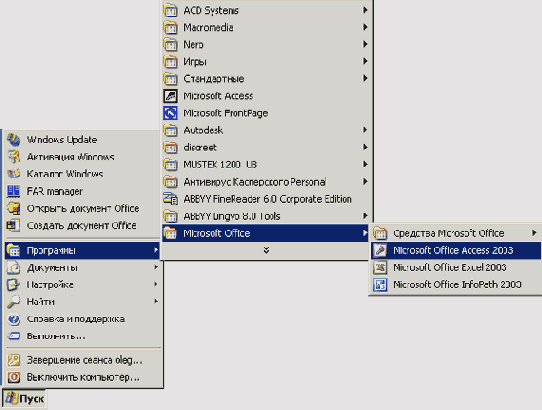Screen dimensions: 542x410
Task: Click the Игры folder icon
Action: [170, 62]
